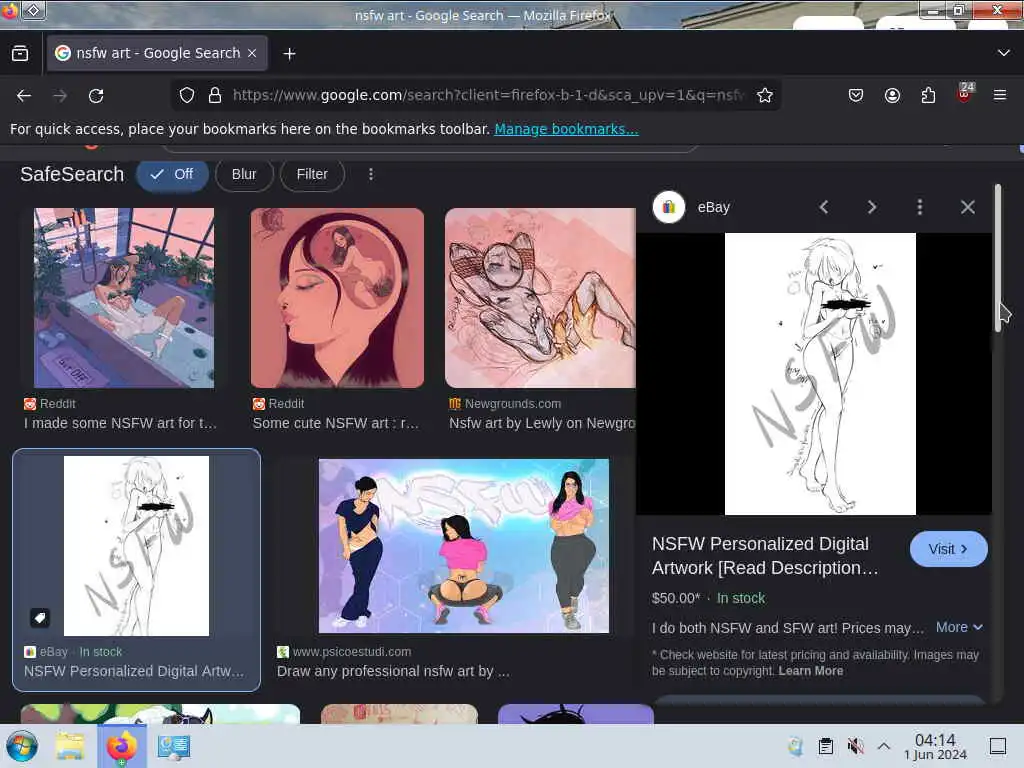Select the bathtub illustration thumbnail
This screenshot has width=1024, height=768.
coord(124,298)
